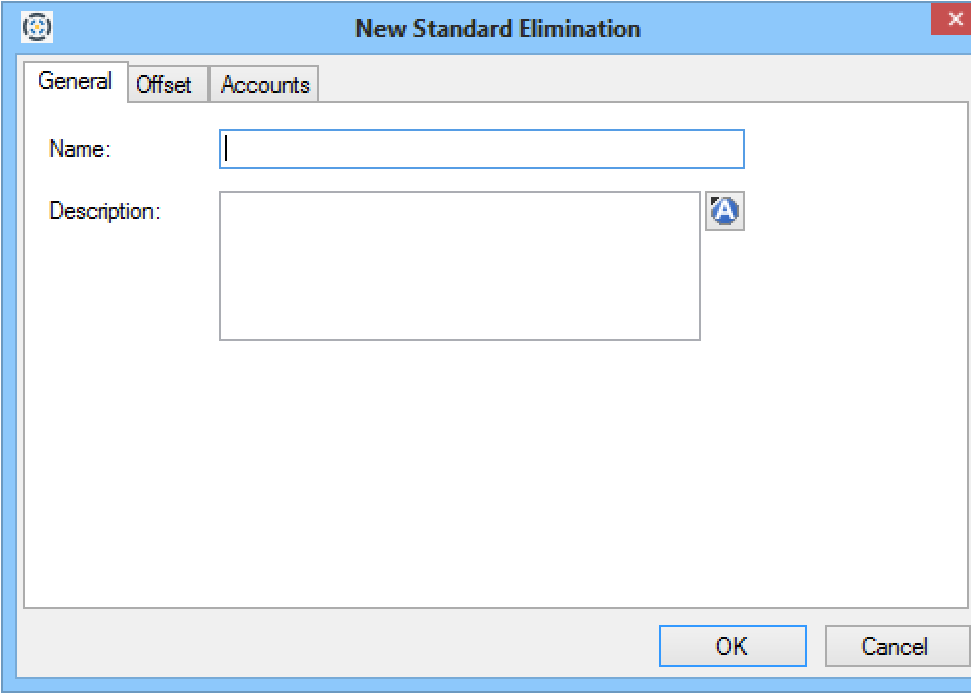The height and width of the screenshot is (693, 971).
Task: Select the Accounts tab
Action: [x=265, y=85]
